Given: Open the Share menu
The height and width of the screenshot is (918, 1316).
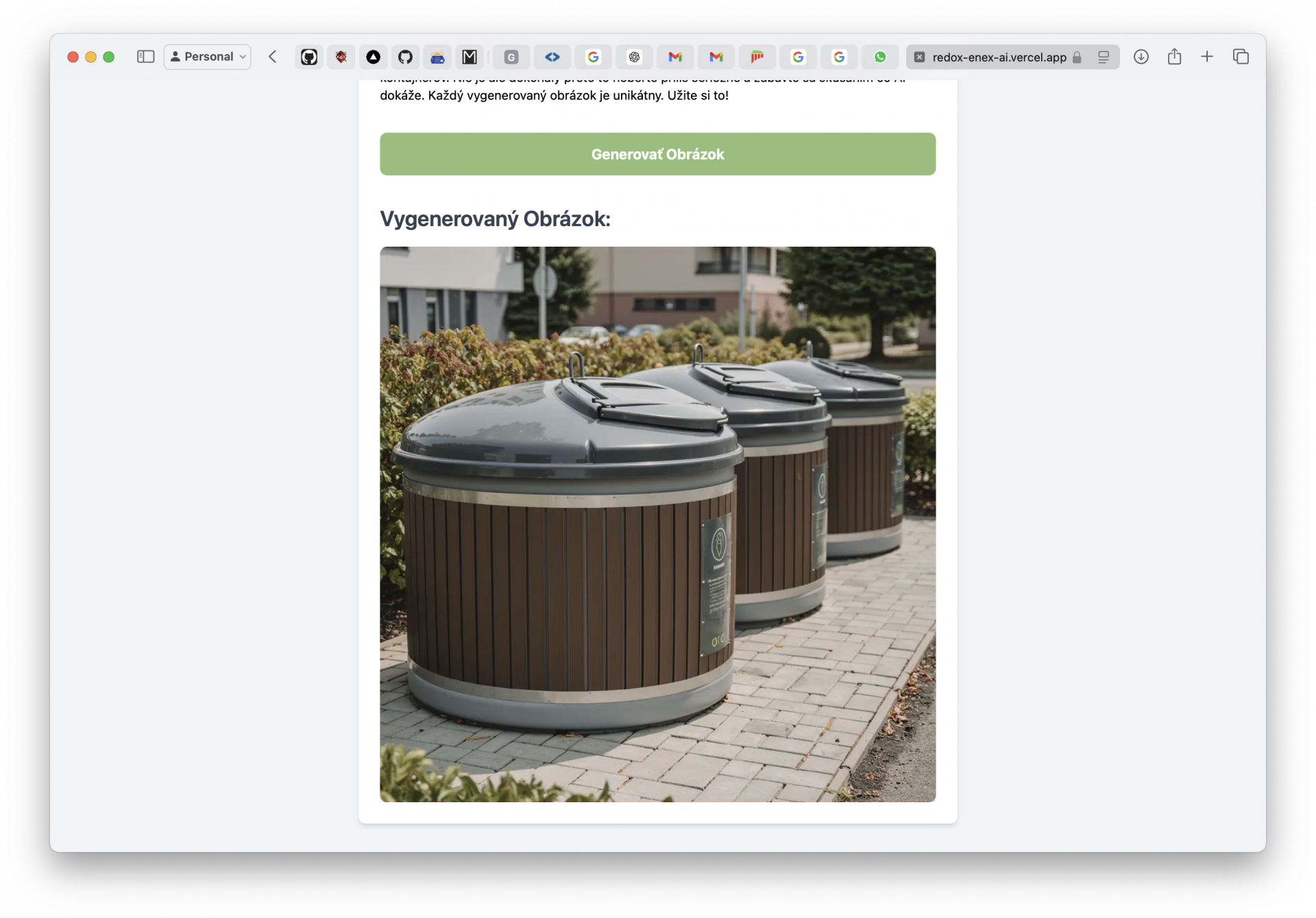Looking at the screenshot, I should 1174,57.
